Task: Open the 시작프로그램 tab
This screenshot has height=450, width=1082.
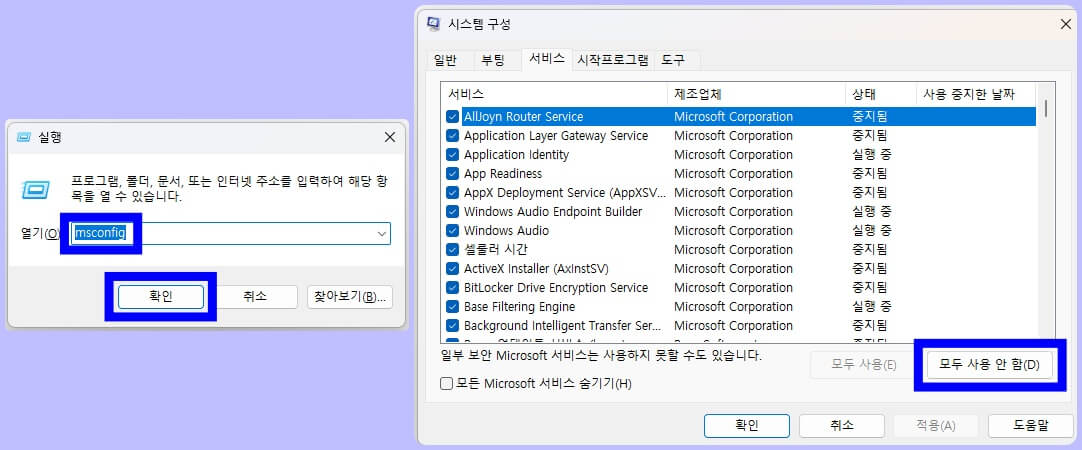Action: pos(613,60)
